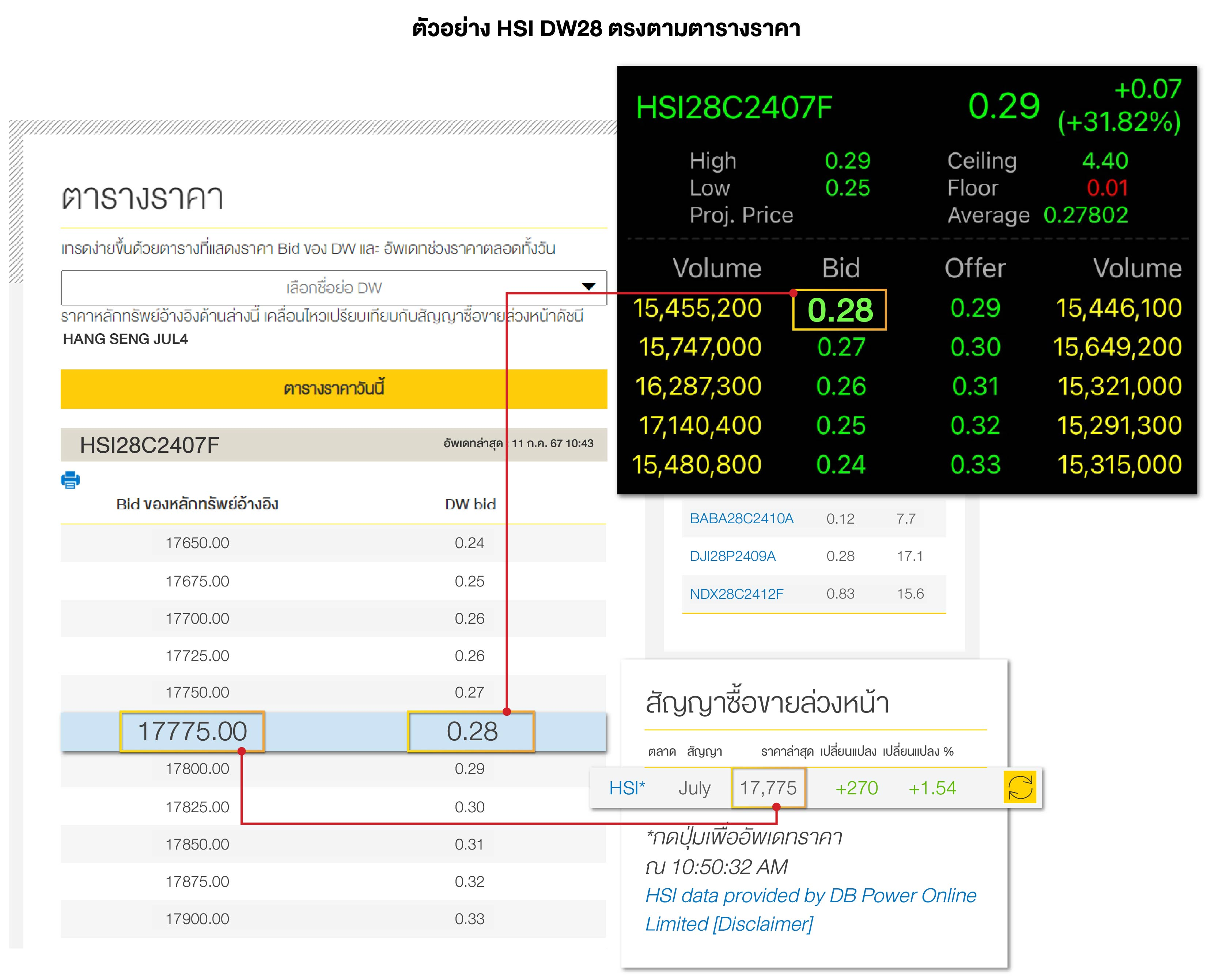Click 0.83 value in NDX28C2412F row

click(x=840, y=594)
